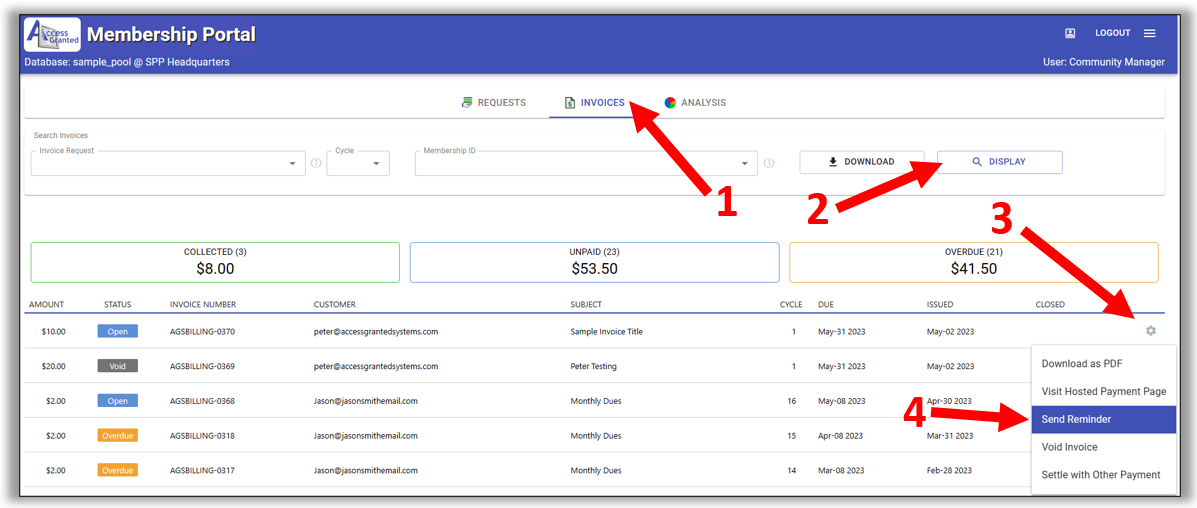
Task: Expand the Membership ID dropdown
Action: coord(745,164)
